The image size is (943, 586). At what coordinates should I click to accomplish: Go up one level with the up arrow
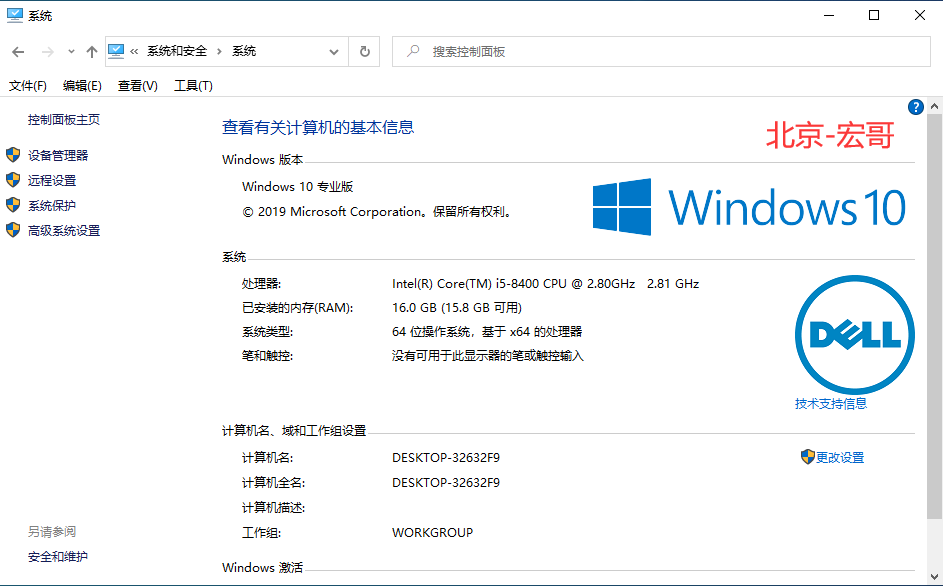point(91,52)
